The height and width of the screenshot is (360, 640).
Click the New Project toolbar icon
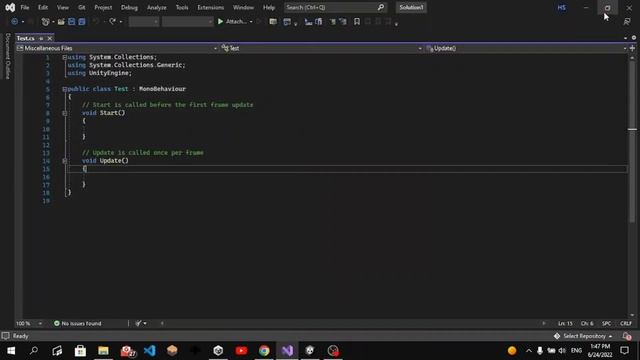point(45,22)
